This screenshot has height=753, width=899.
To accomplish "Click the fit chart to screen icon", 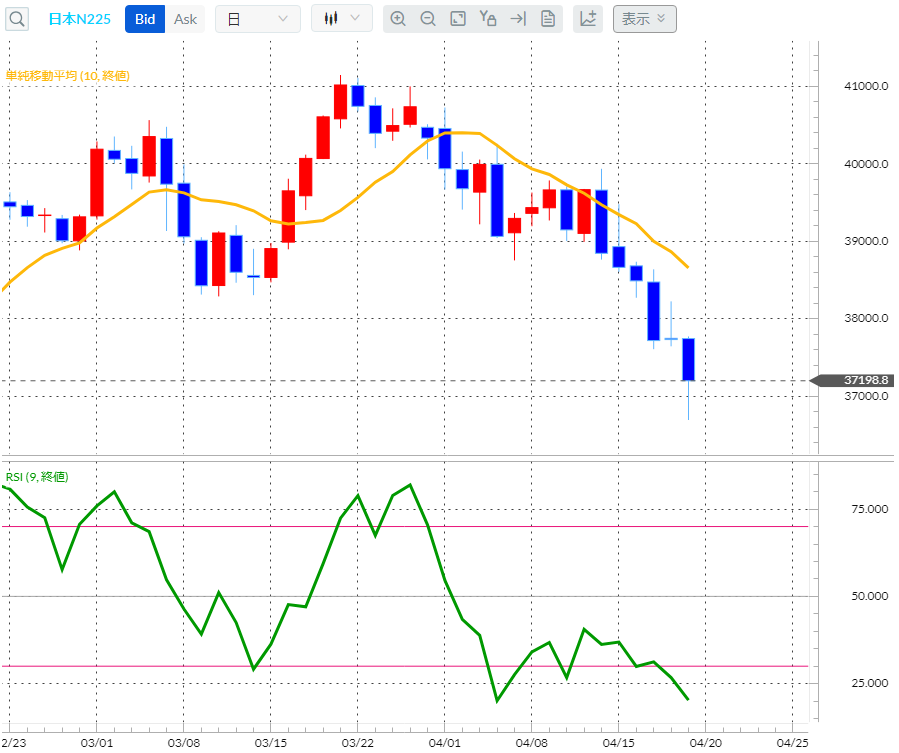I will coord(458,18).
